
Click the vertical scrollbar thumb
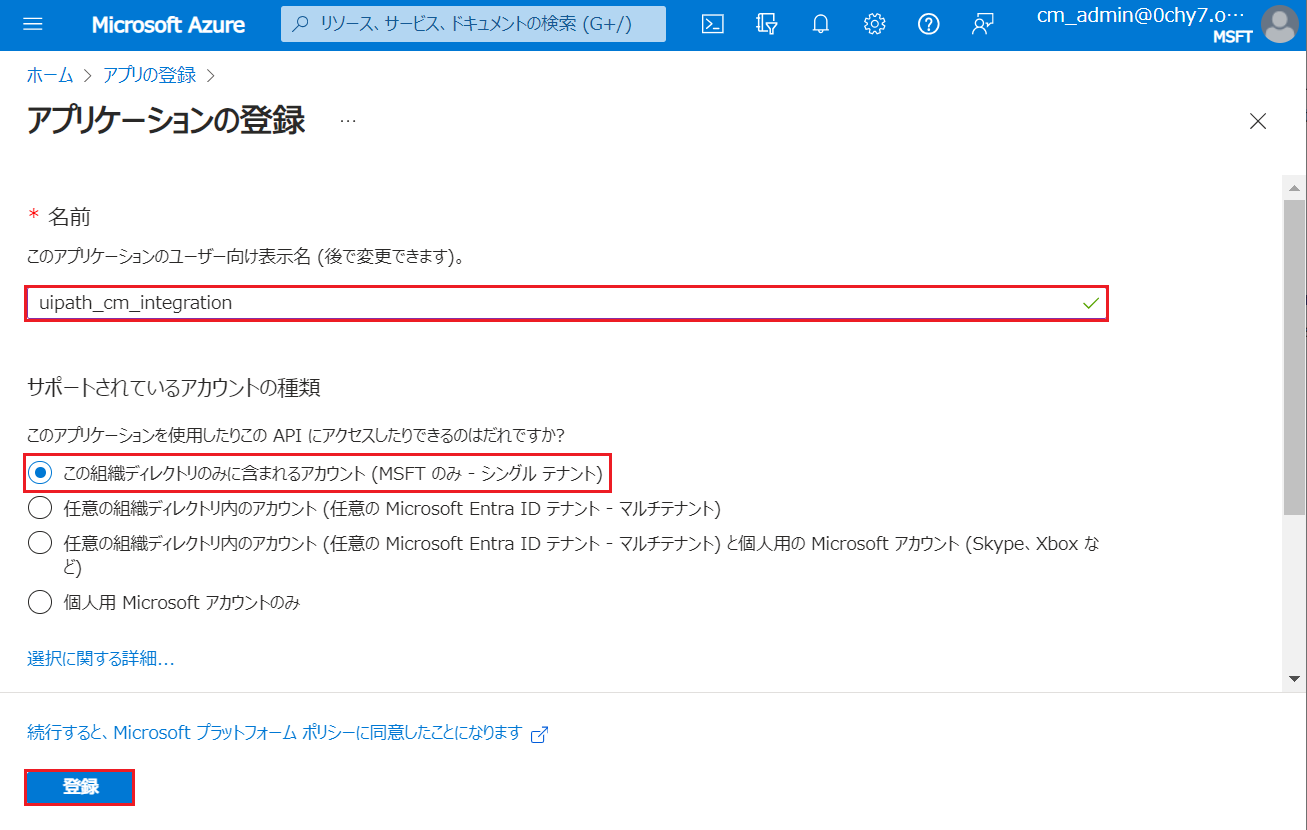(1294, 357)
